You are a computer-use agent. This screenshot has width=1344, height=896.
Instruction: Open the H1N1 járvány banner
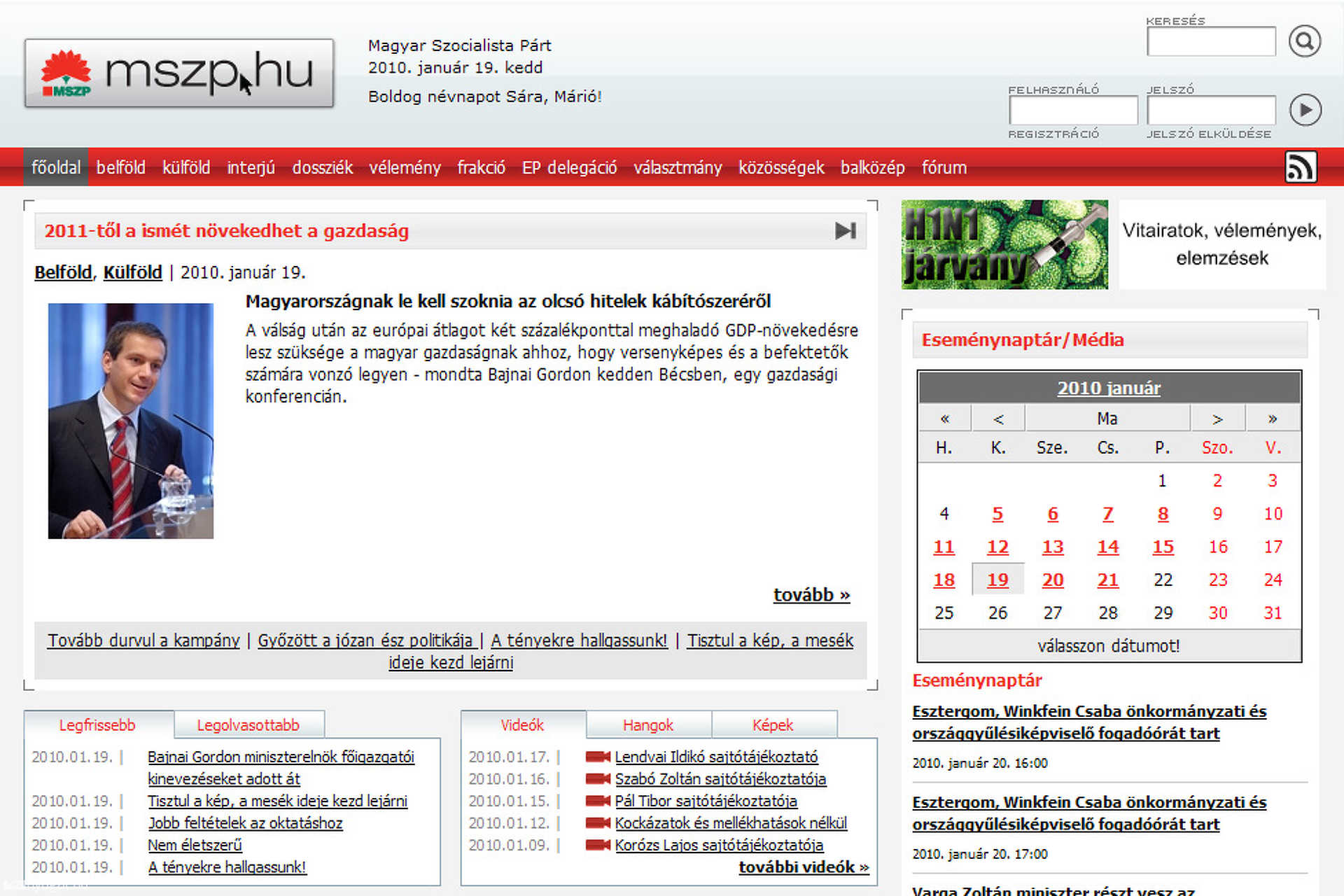(1004, 244)
